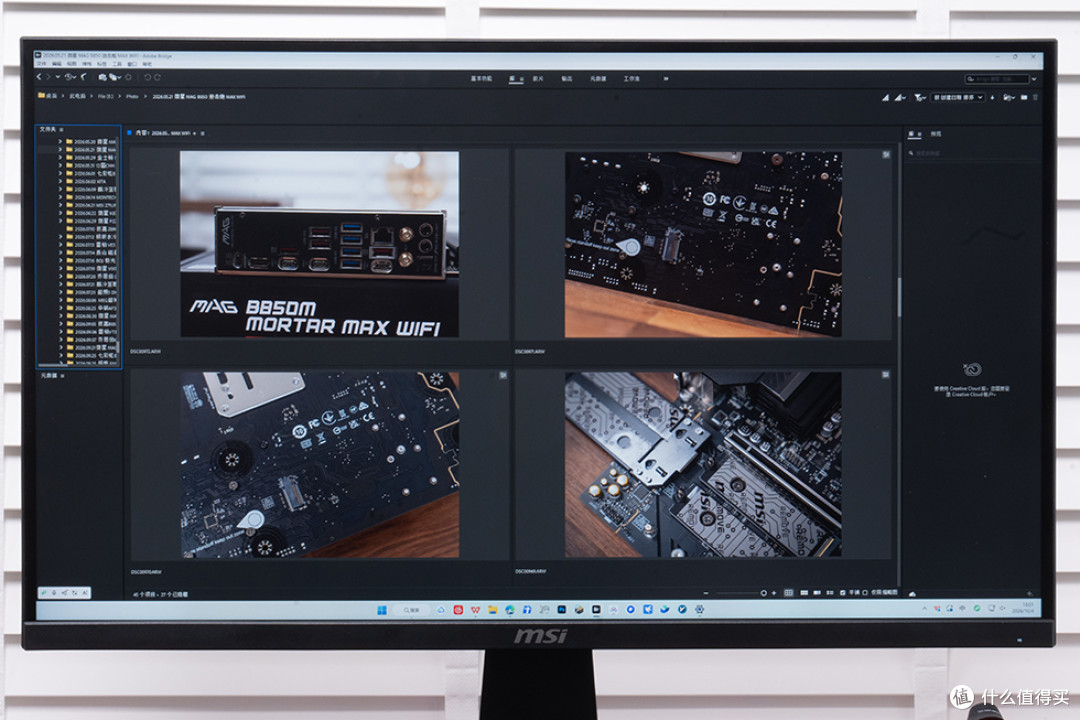
Task: Switch to the 工作流 workspace
Action: pos(632,79)
